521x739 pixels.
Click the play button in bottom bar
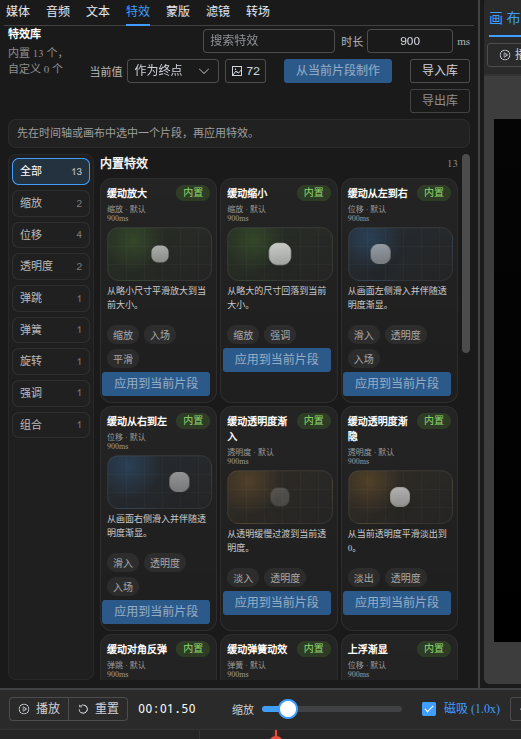(x=39, y=708)
